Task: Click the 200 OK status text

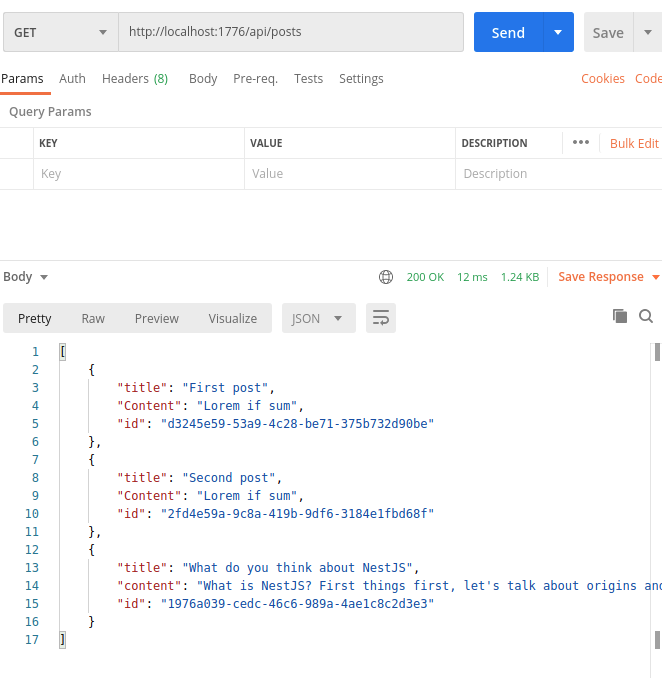Action: (425, 277)
